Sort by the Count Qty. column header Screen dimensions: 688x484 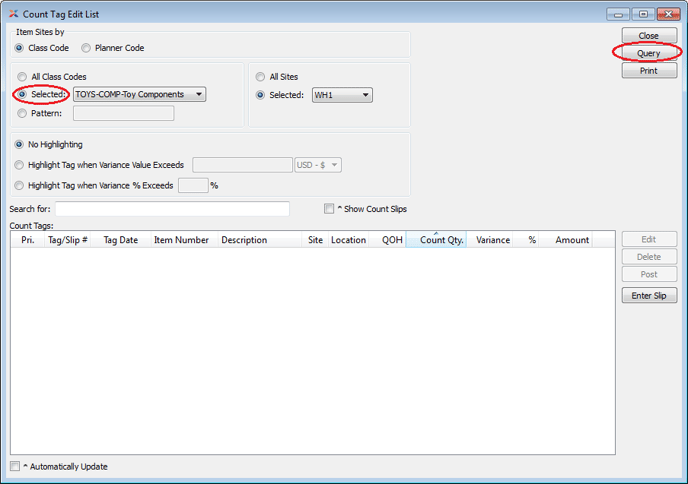[441, 240]
